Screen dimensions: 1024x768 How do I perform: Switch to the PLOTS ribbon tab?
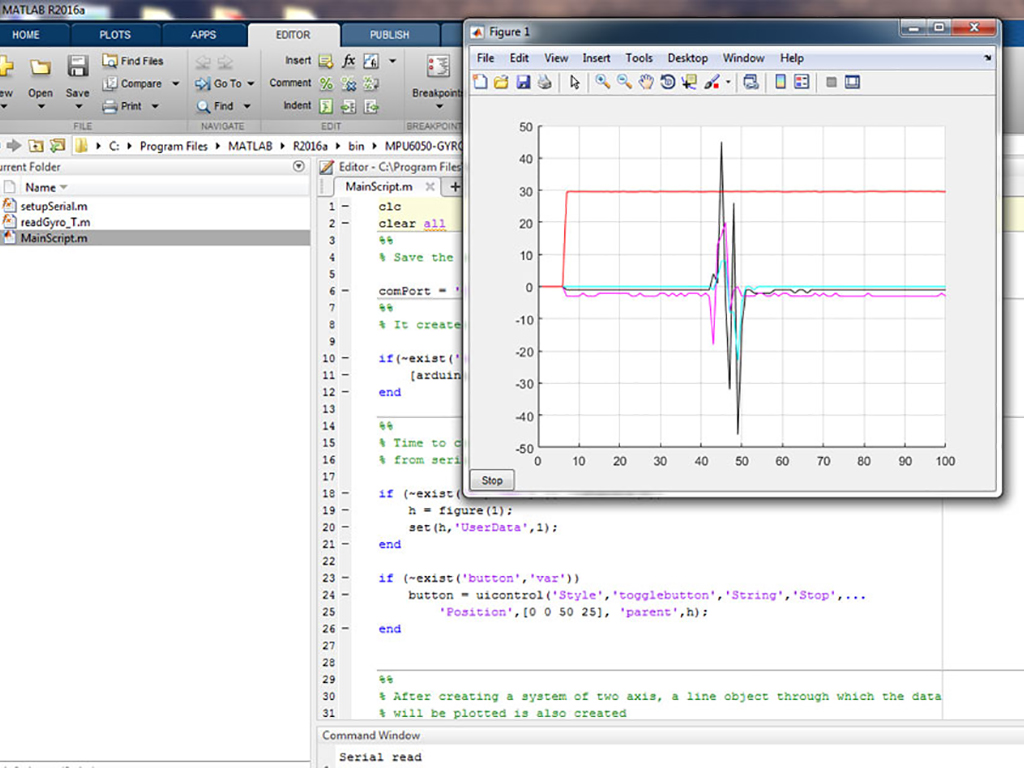point(115,35)
